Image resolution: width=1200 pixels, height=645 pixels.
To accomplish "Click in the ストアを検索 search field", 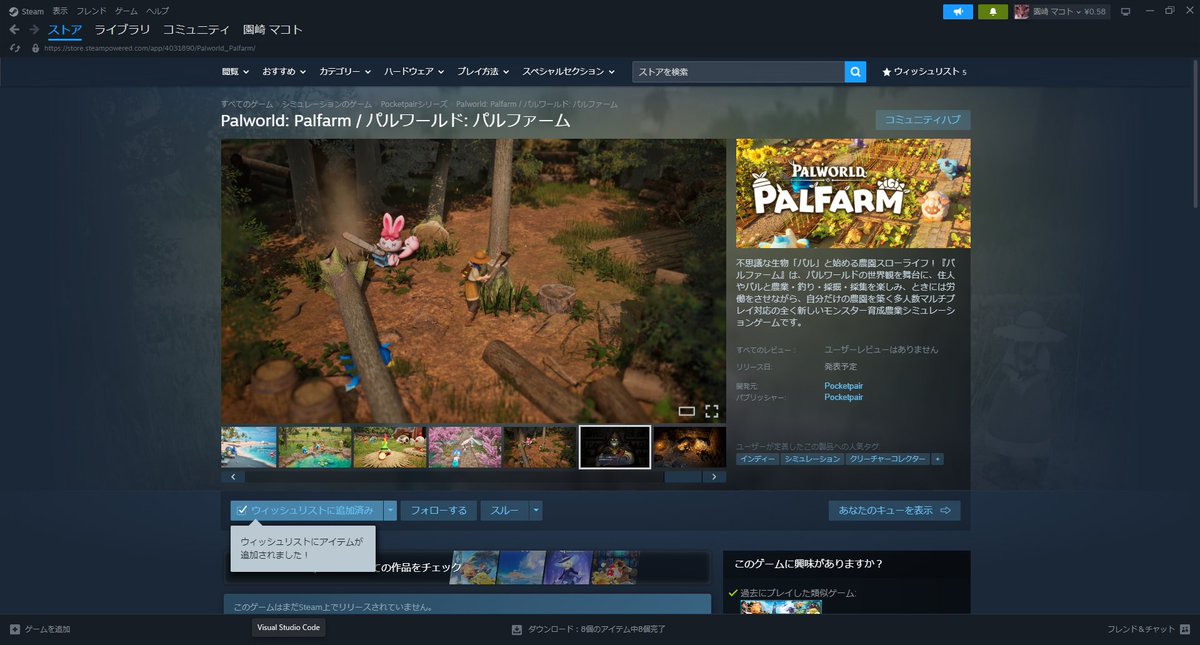I will [x=738, y=72].
